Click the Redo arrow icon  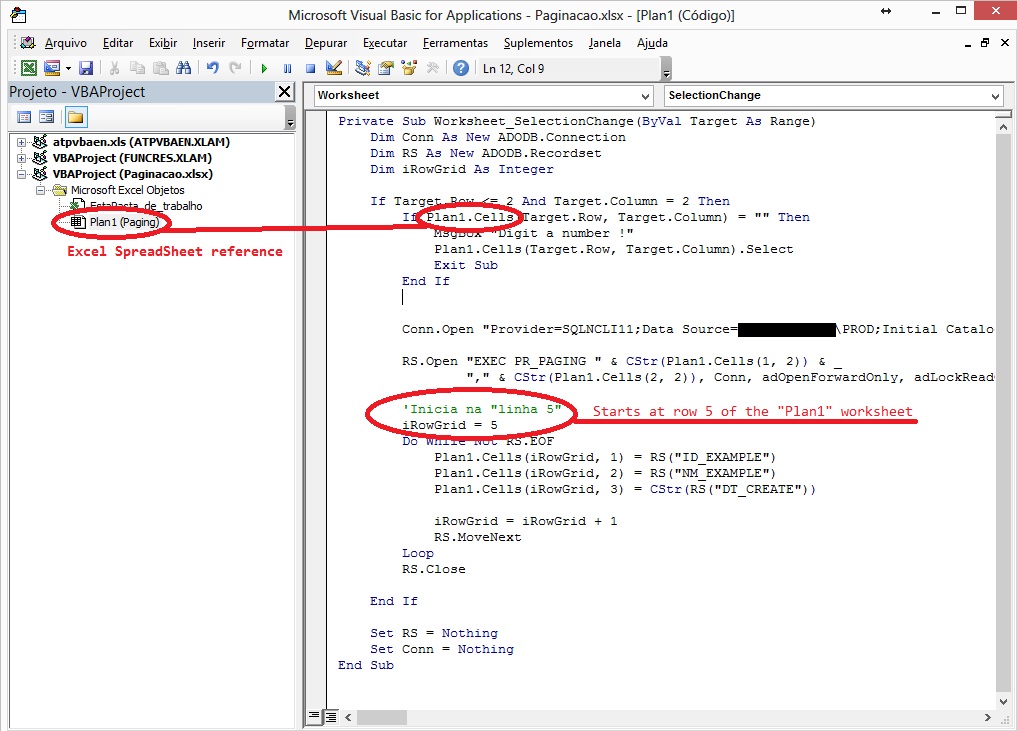click(235, 68)
